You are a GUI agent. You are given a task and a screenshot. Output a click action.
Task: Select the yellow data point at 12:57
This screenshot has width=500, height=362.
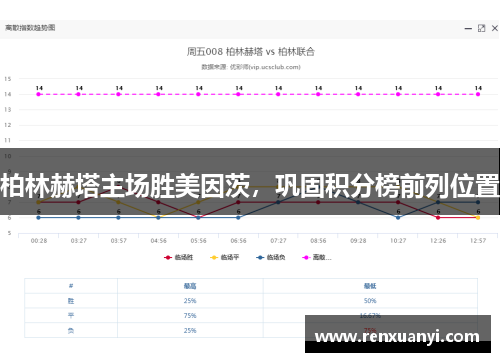(x=478, y=218)
